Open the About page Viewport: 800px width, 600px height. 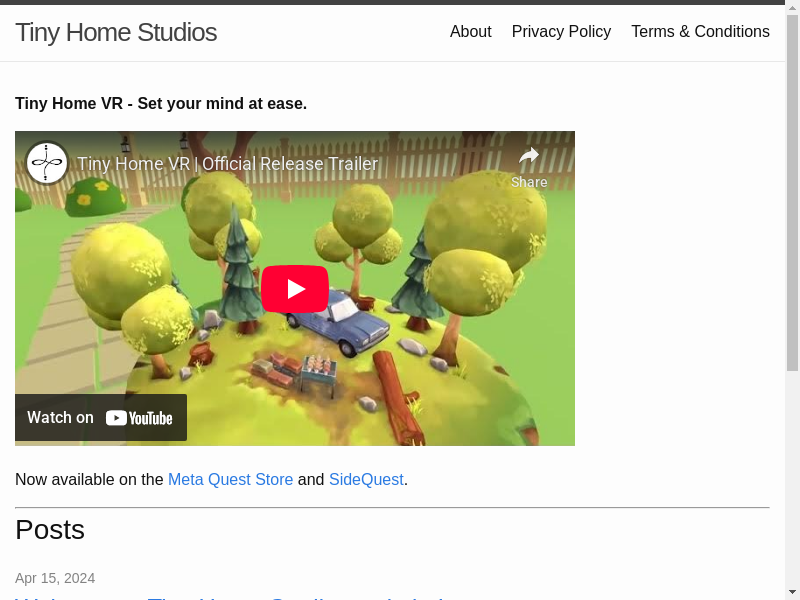tap(470, 32)
